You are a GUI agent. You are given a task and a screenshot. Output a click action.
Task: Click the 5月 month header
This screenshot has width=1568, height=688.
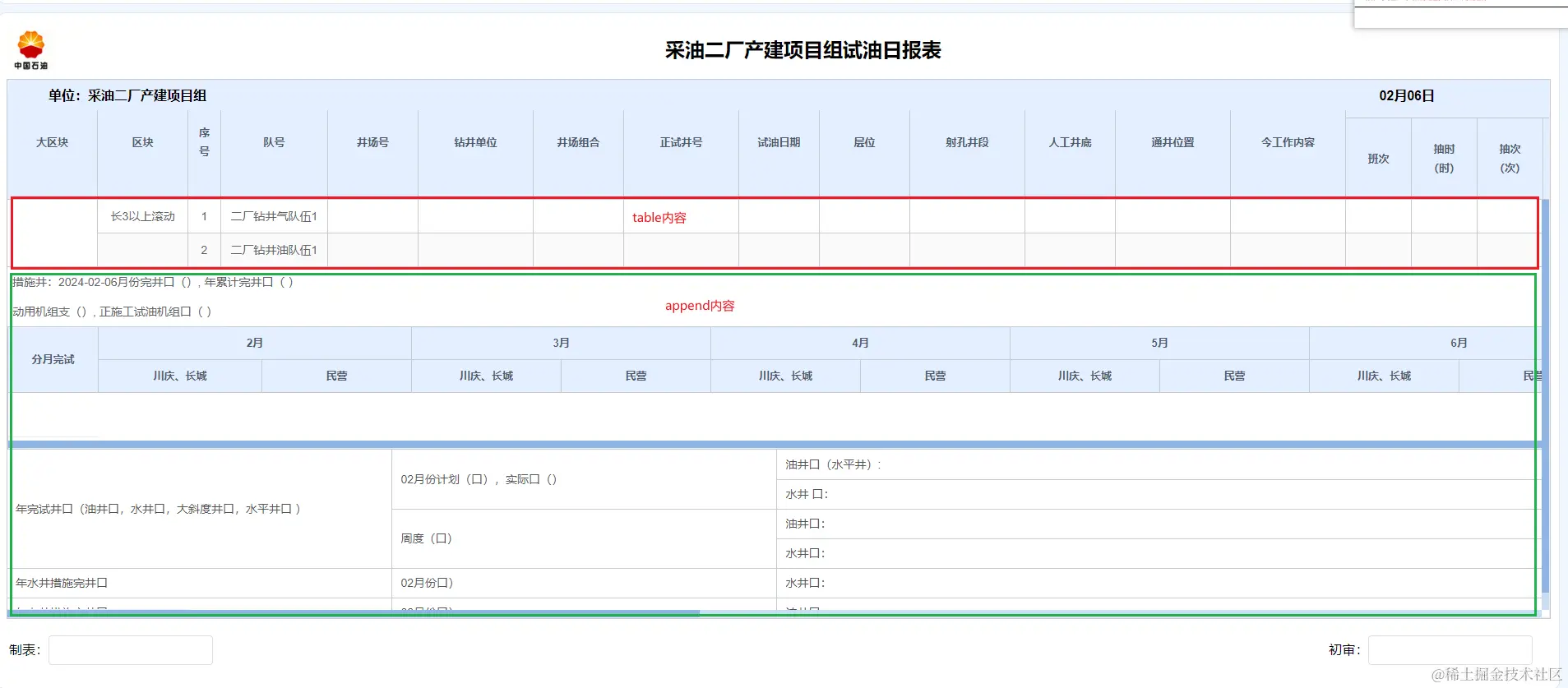[x=1159, y=343]
